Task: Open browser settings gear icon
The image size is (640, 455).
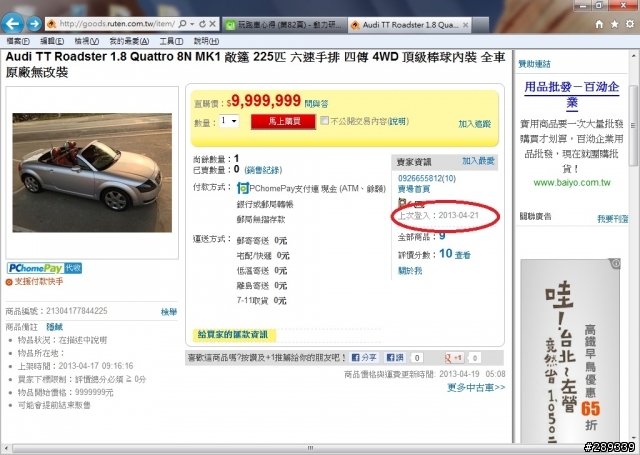Action: [630, 24]
